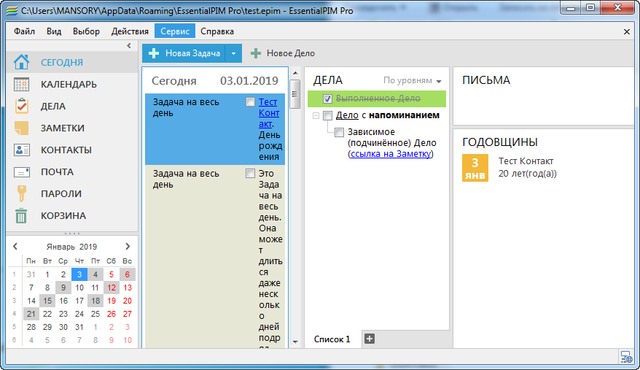Select January 12 in mini calendar

click(x=111, y=288)
